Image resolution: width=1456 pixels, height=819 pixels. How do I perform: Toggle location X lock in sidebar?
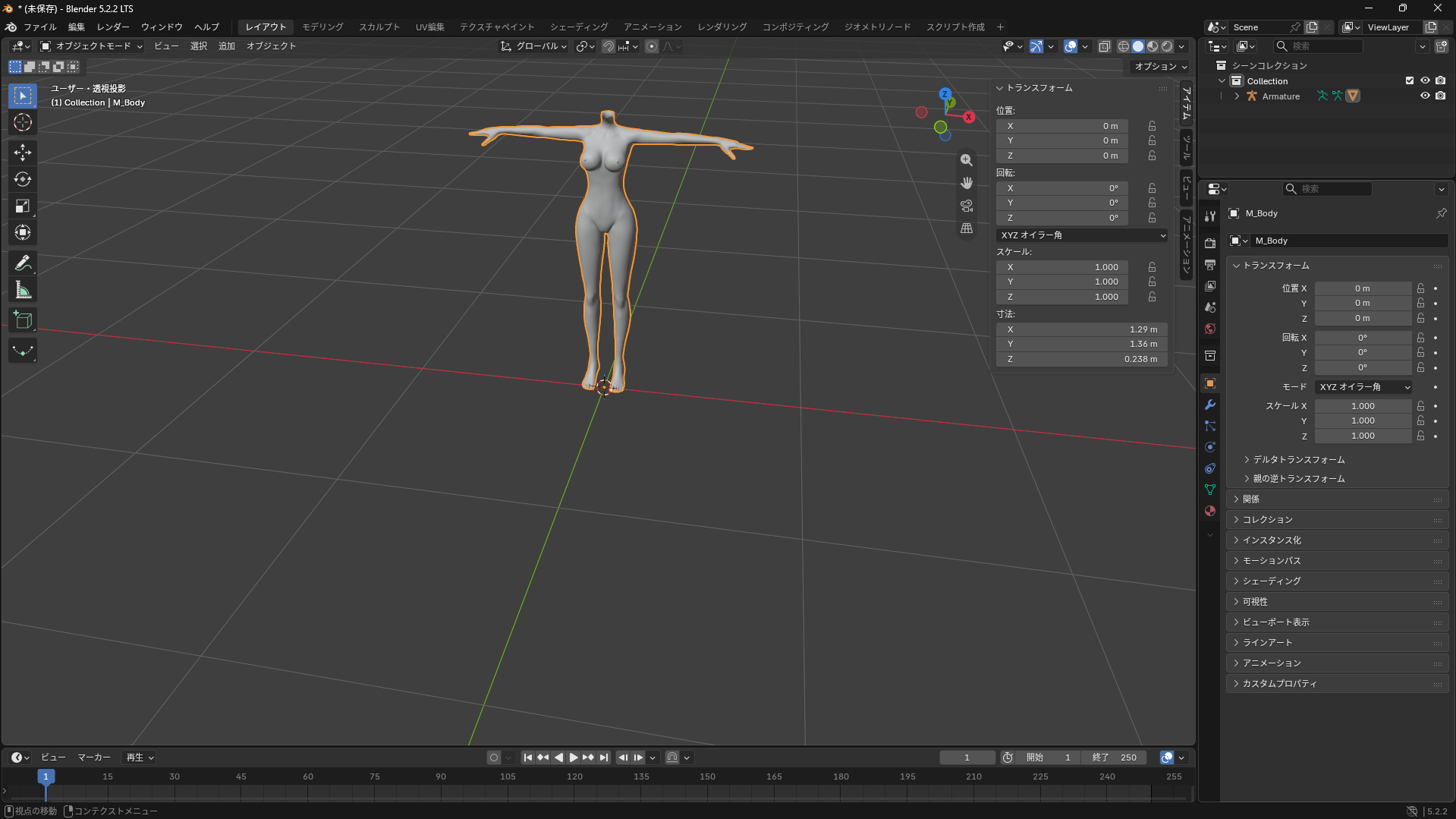point(1152,126)
